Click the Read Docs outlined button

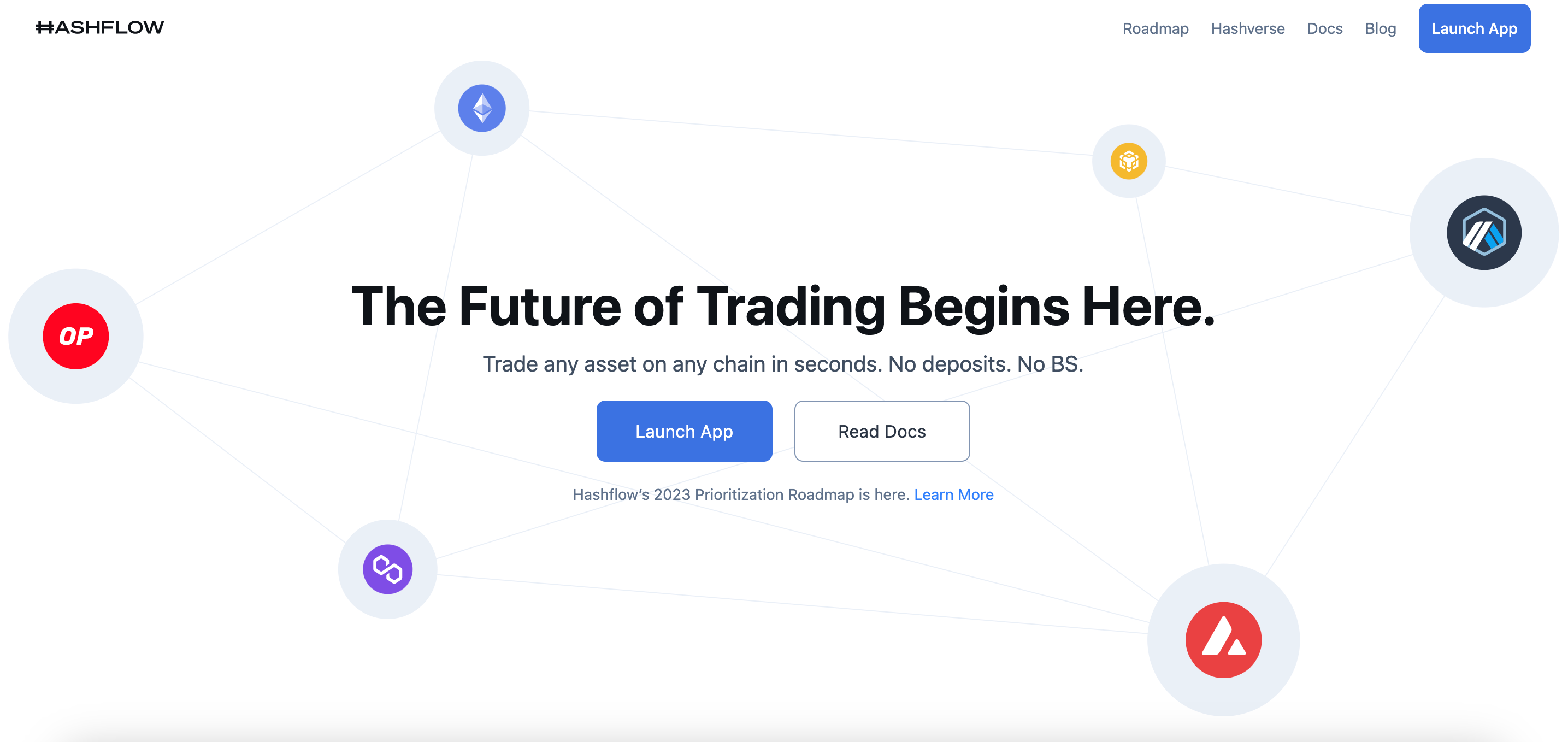coord(882,430)
